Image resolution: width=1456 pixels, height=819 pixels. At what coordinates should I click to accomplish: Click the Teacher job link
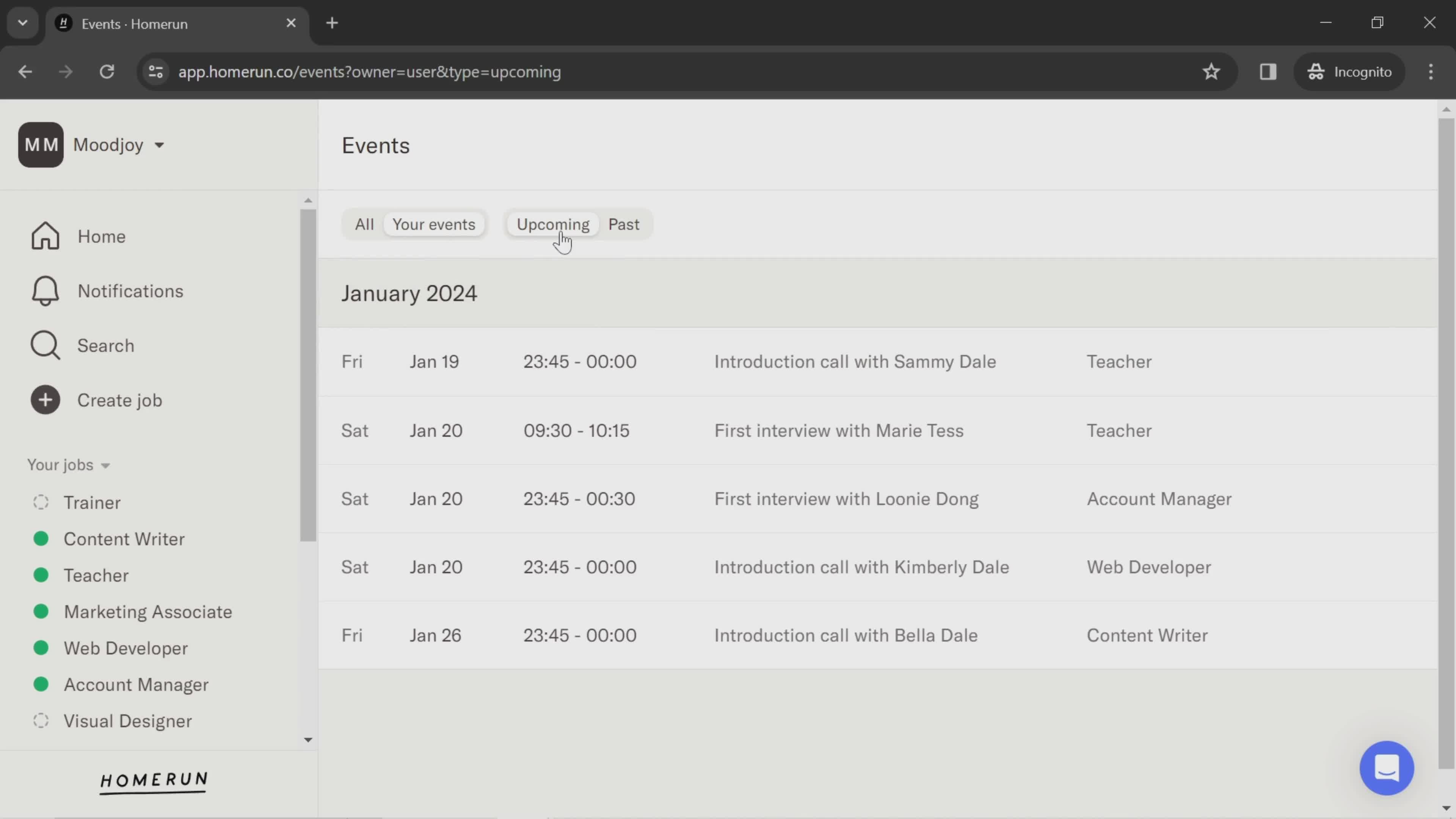pos(96,575)
